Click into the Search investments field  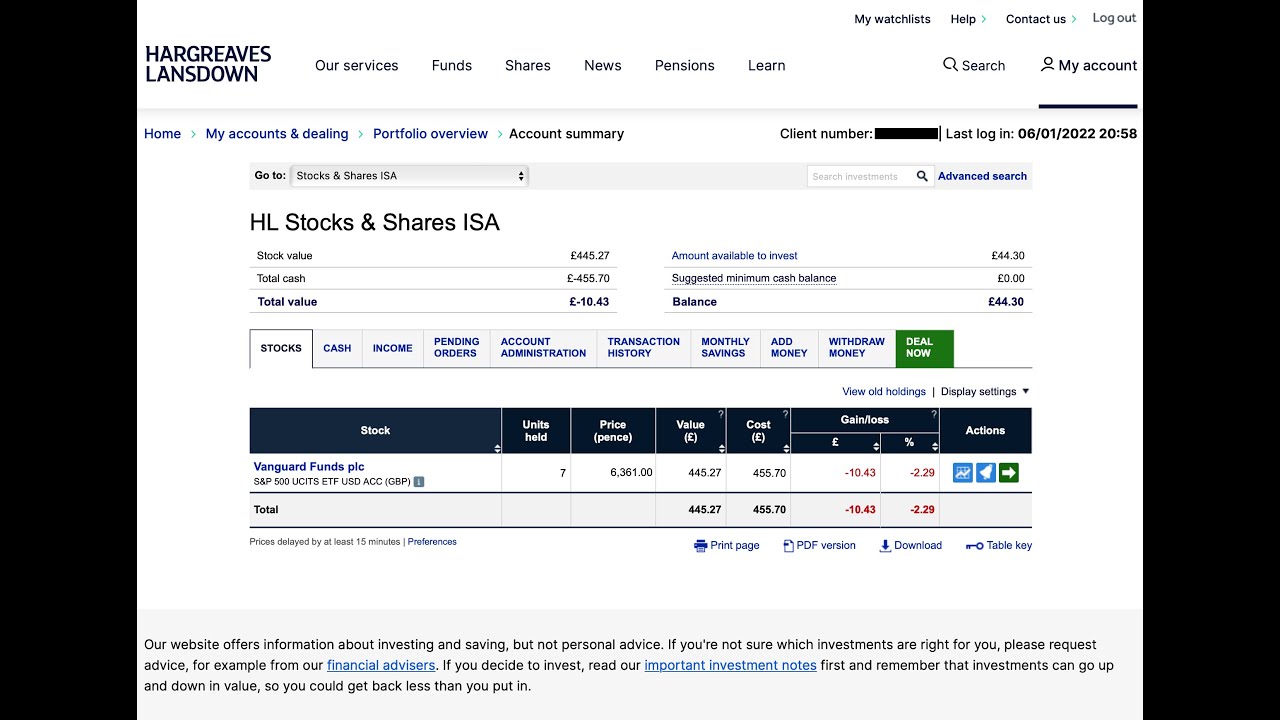coord(860,176)
